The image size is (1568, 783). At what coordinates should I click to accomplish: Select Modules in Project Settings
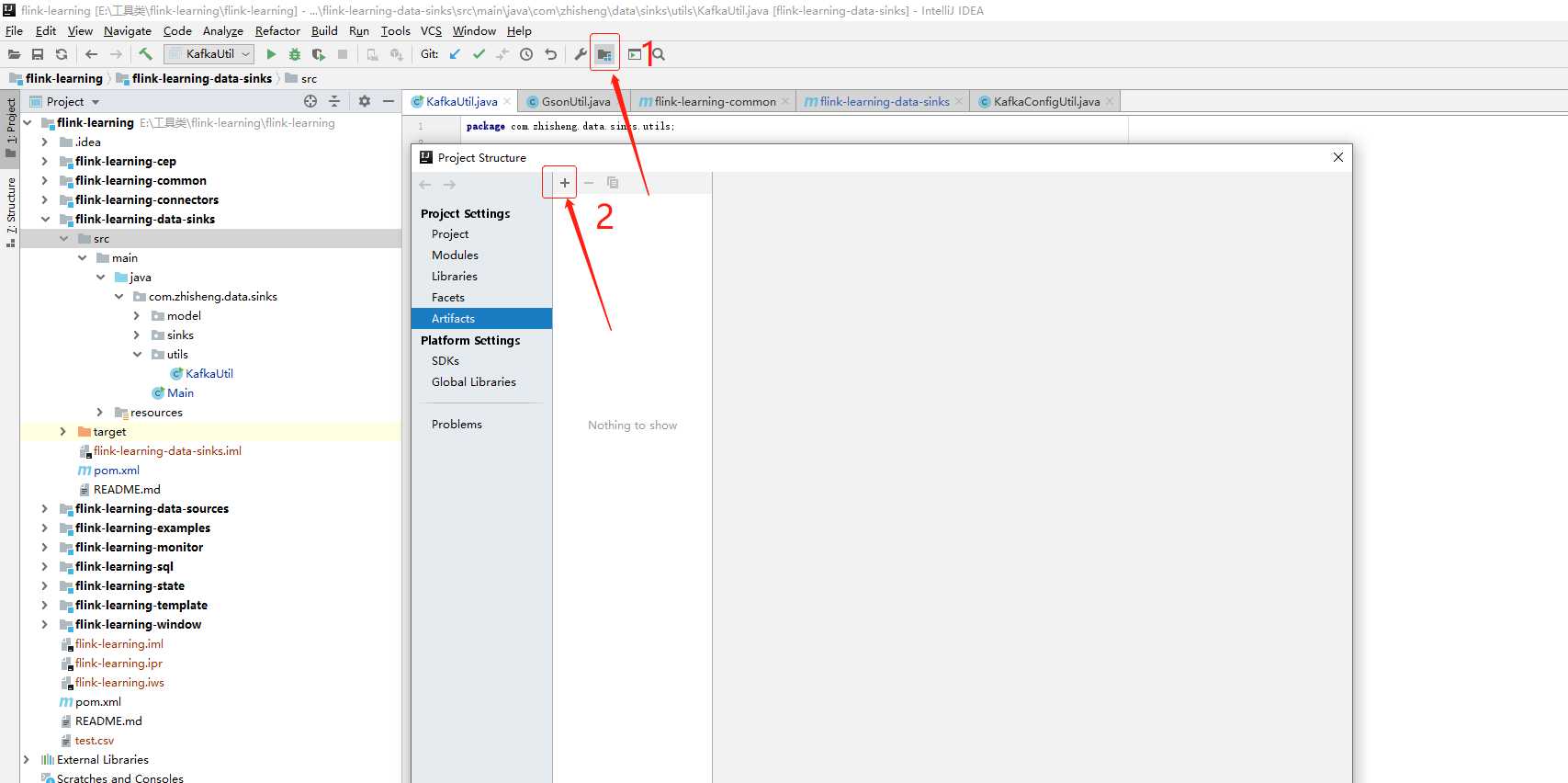tap(455, 255)
